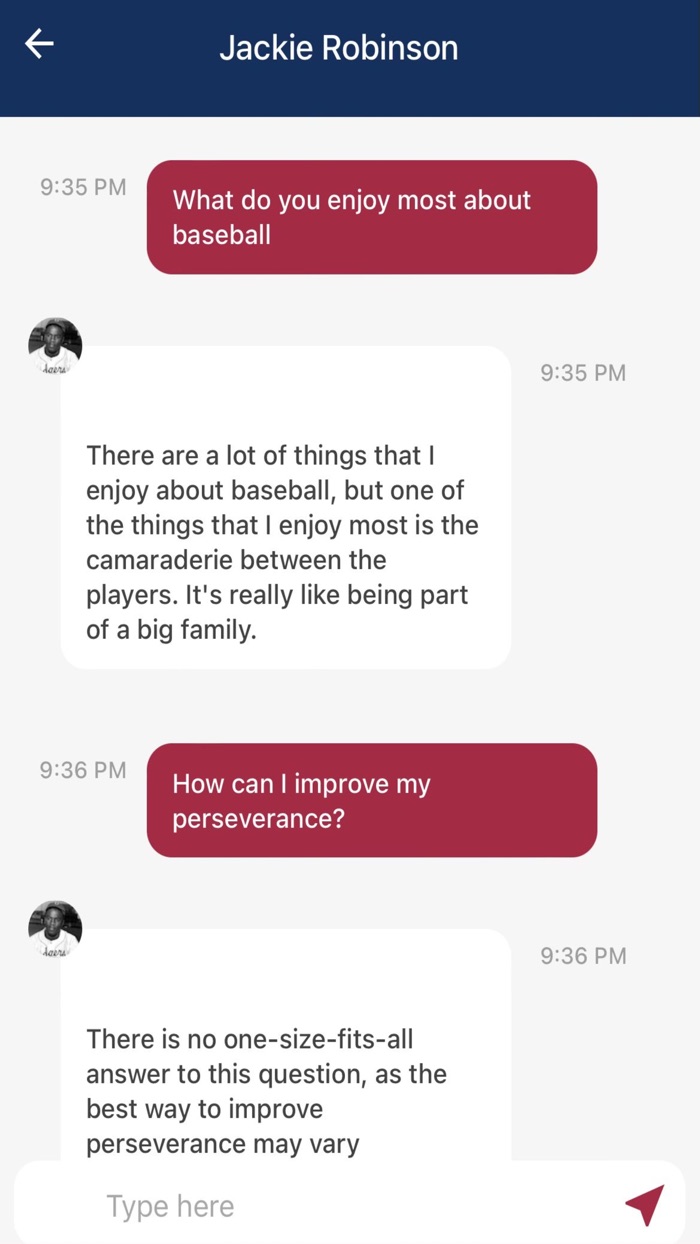This screenshot has width=700, height=1244.
Task: Click the avatar next to the perseverance reply
Action: tap(55, 928)
